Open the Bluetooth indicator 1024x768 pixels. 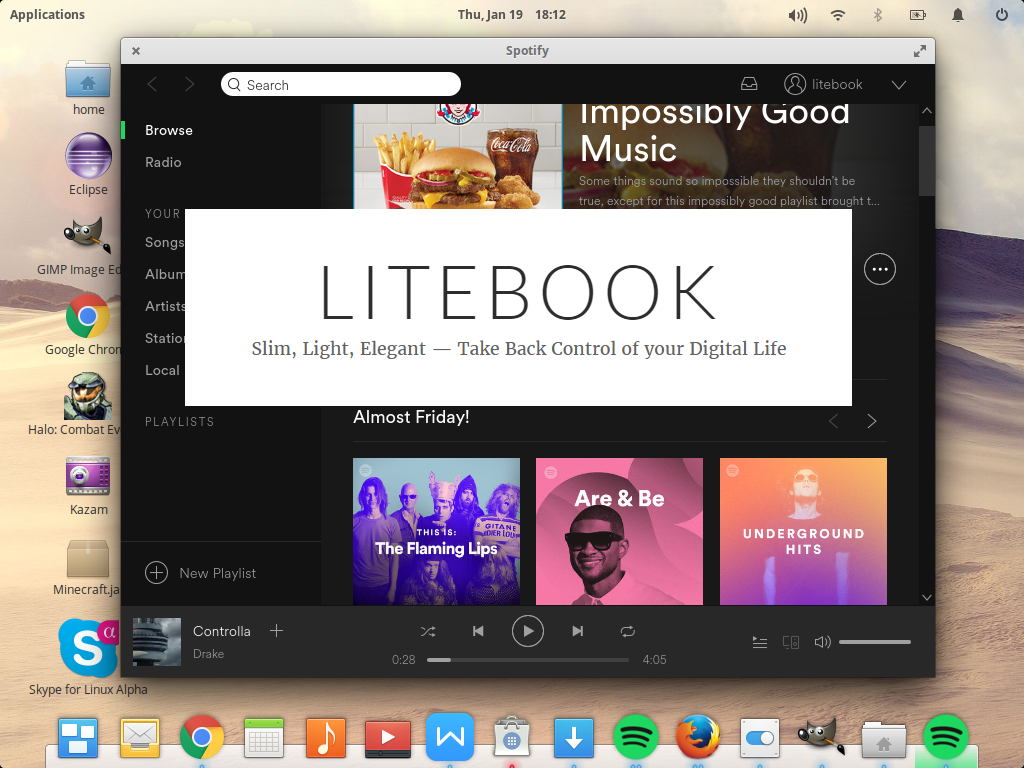pos(878,15)
